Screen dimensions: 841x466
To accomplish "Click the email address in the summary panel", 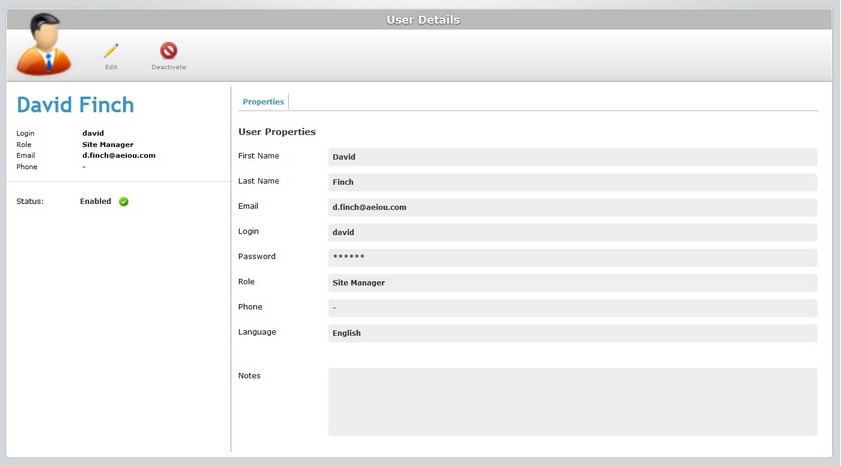I will click(x=119, y=156).
